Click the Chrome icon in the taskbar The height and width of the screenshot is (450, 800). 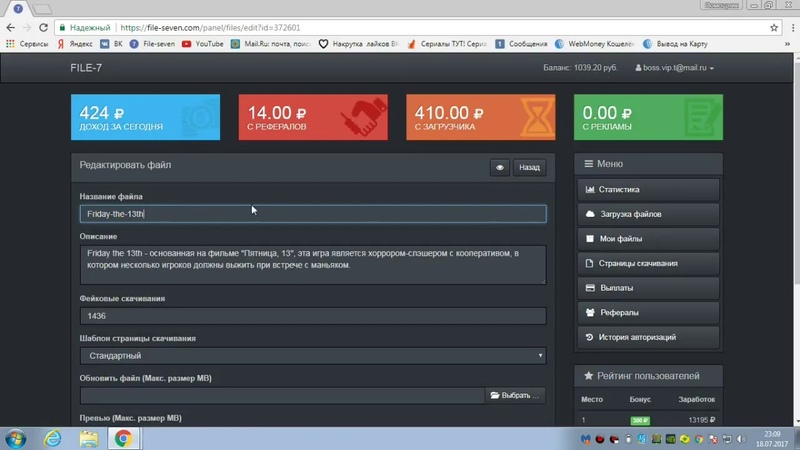(123, 438)
